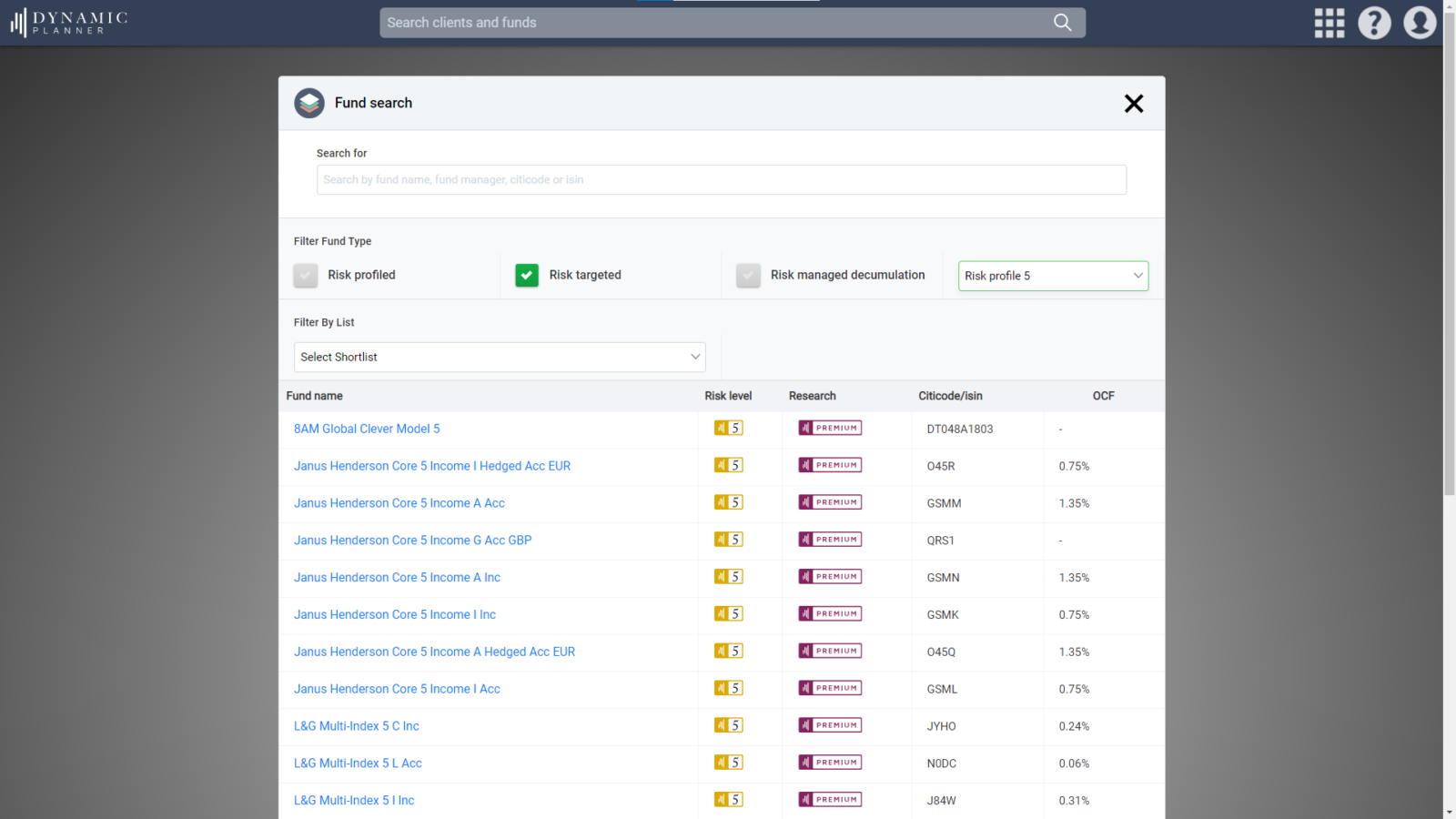Click risk level badge for Income G Acc GBP
The height and width of the screenshot is (819, 1456).
729,540
